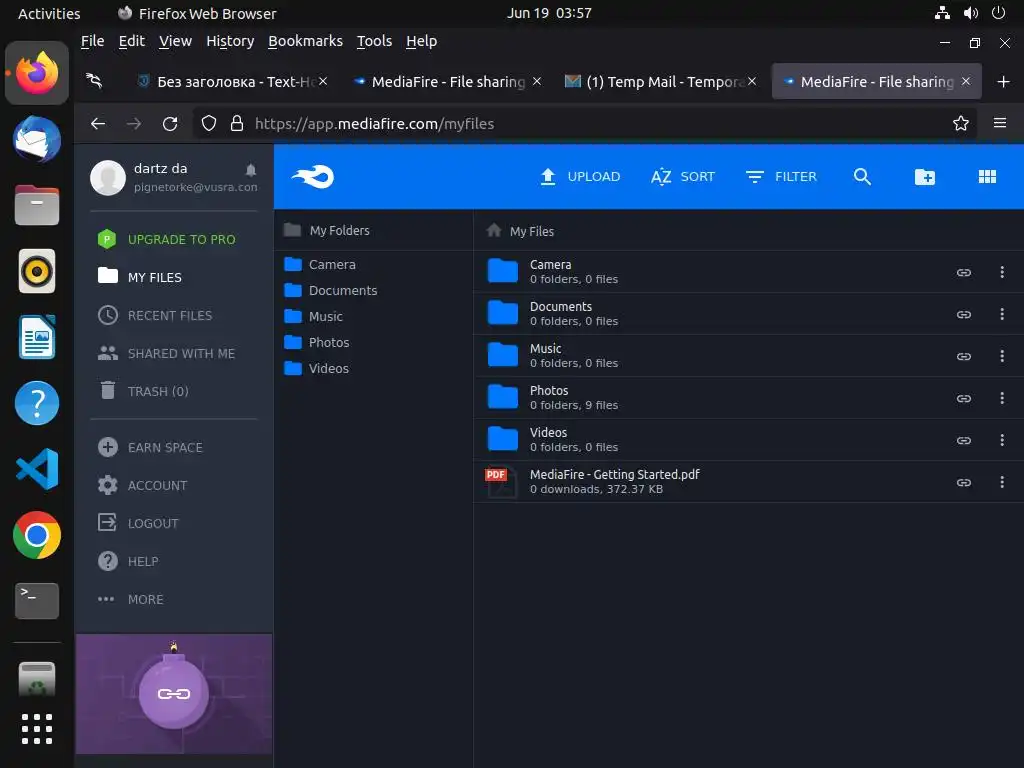
Task: Open Photos folder with 9 files
Action: pos(748,398)
